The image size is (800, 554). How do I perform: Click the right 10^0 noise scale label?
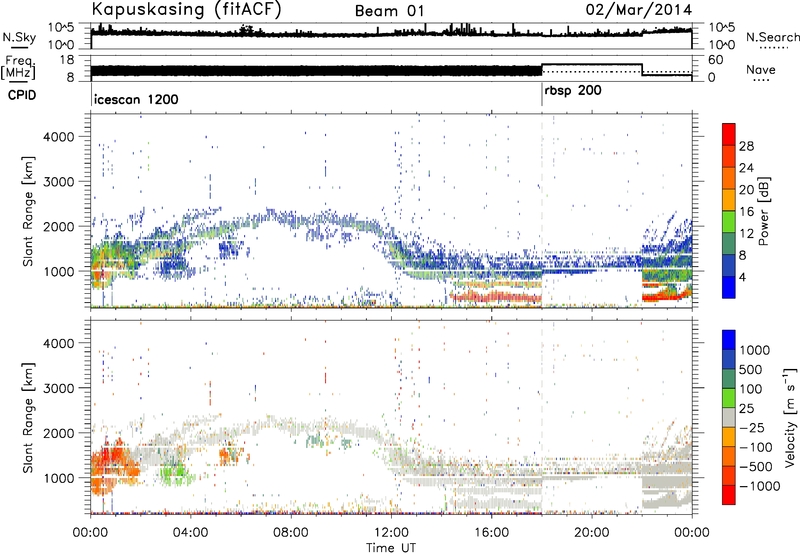tap(722, 45)
